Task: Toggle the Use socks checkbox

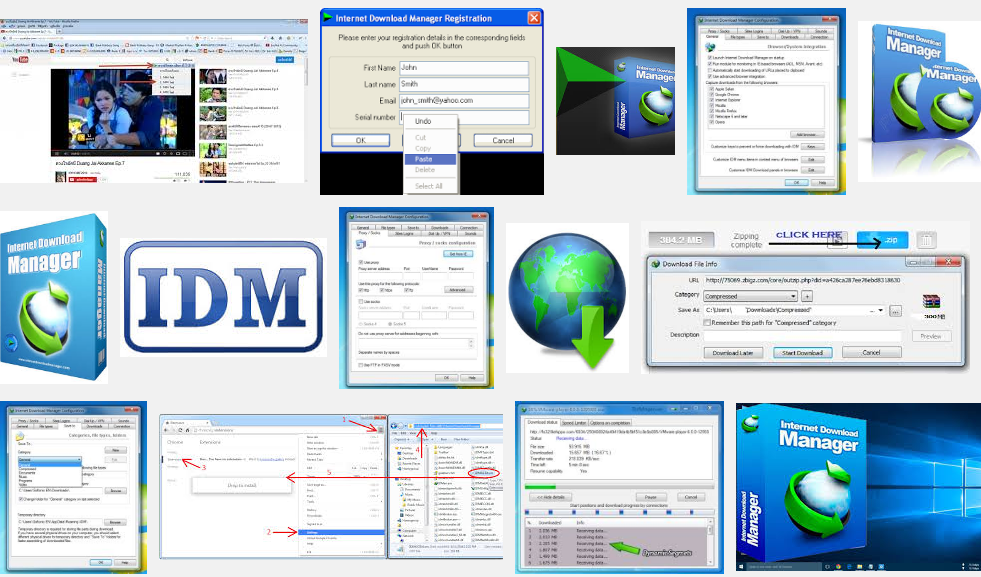Action: [x=361, y=301]
